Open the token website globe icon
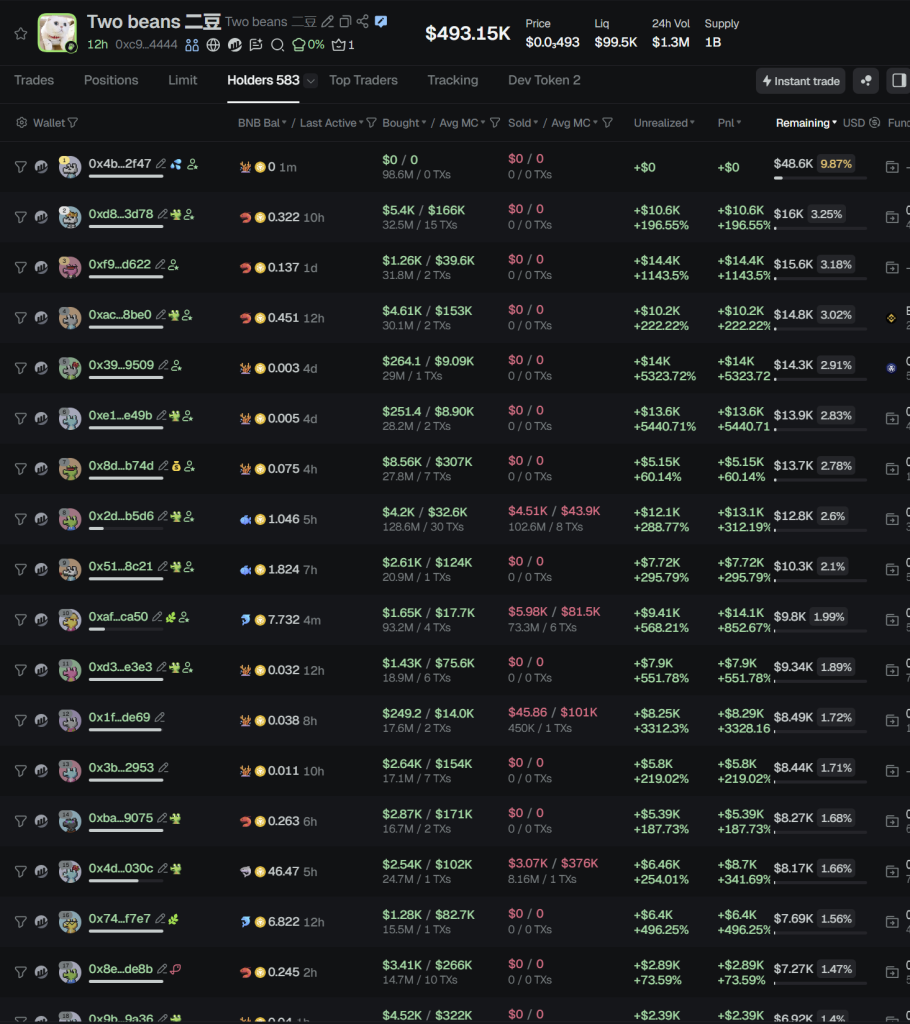This screenshot has width=910, height=1024. tap(215, 45)
